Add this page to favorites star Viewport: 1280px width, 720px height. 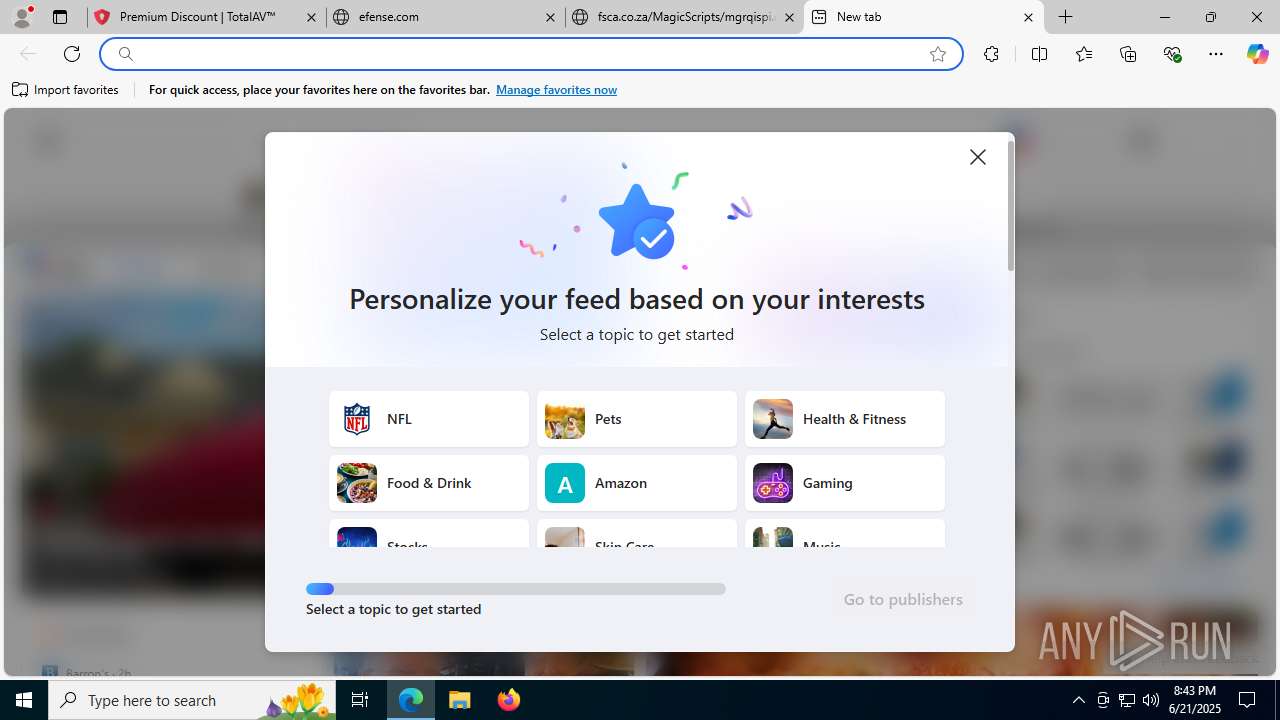[938, 54]
